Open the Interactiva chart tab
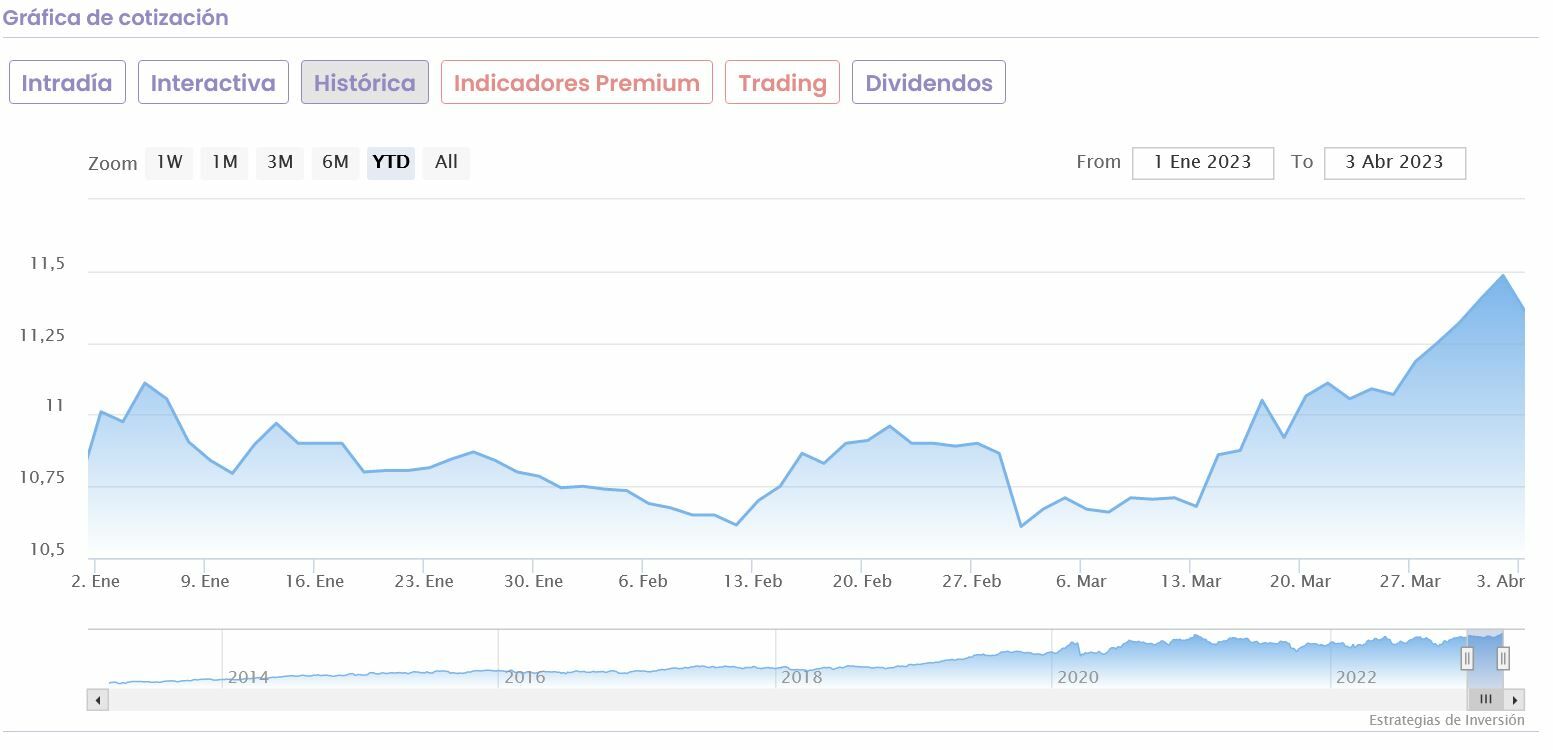Viewport: 1553px width, 750px height. pyautogui.click(x=213, y=83)
